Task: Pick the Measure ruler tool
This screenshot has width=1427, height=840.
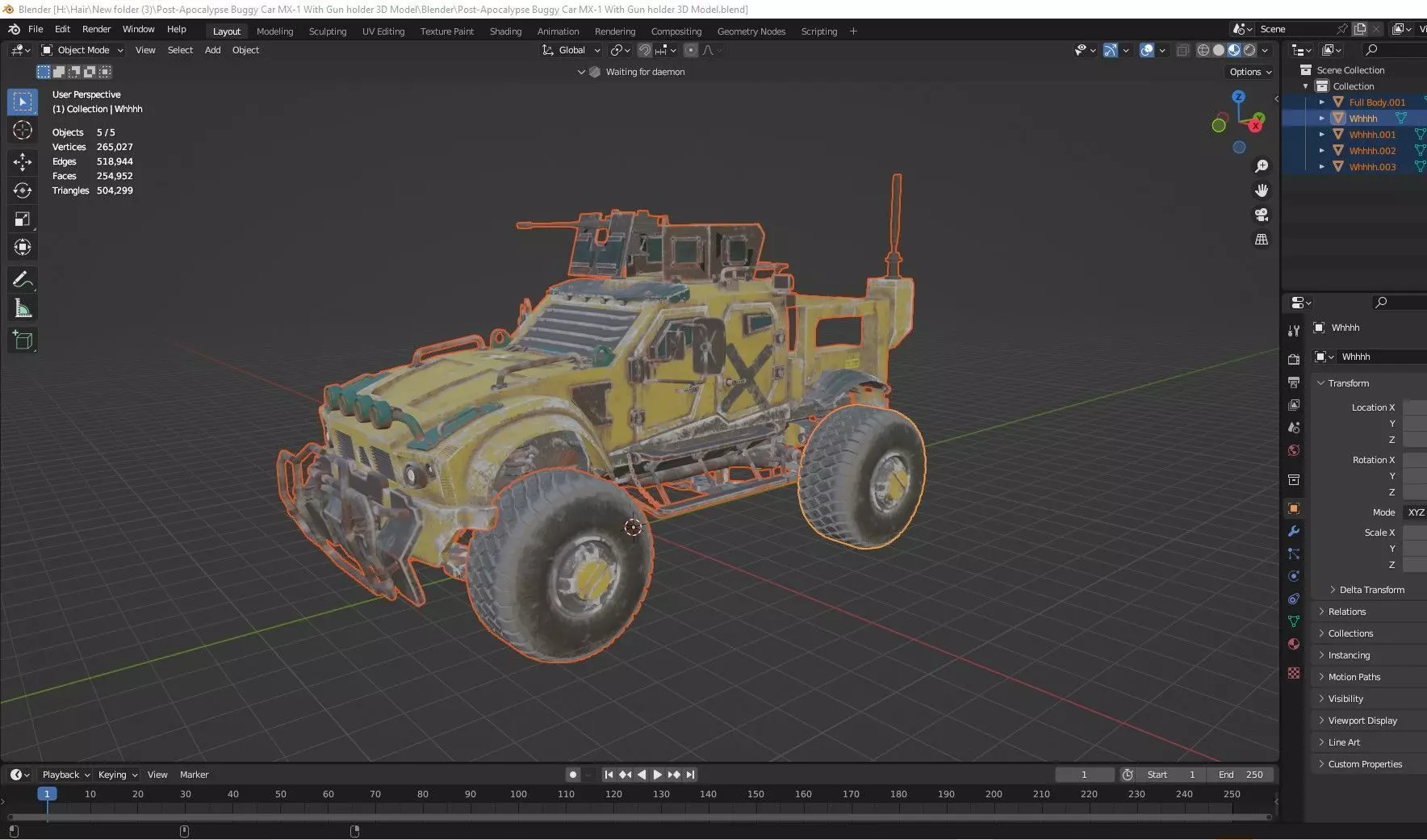Action: tap(23, 307)
